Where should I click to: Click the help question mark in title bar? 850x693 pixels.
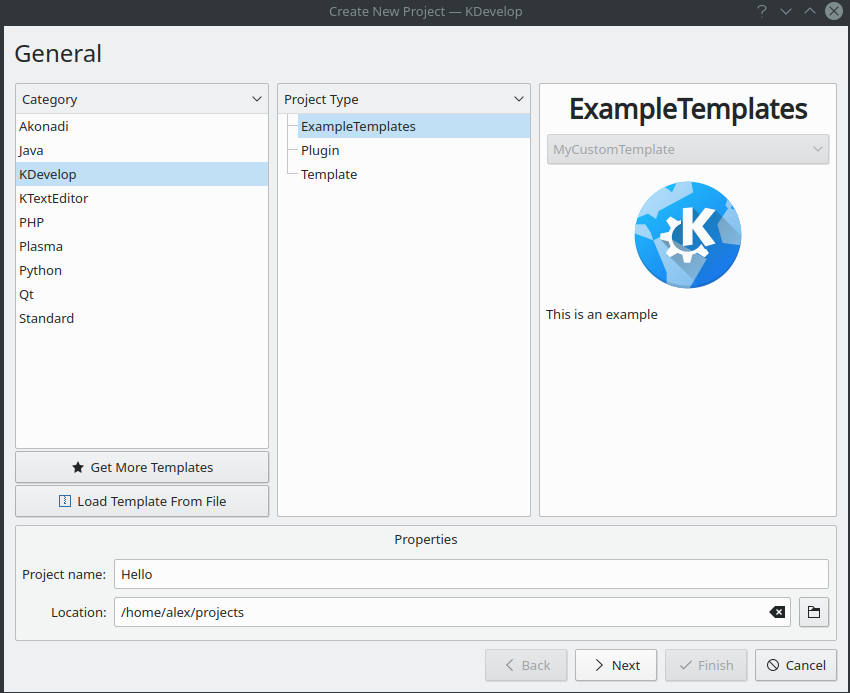[x=762, y=11]
